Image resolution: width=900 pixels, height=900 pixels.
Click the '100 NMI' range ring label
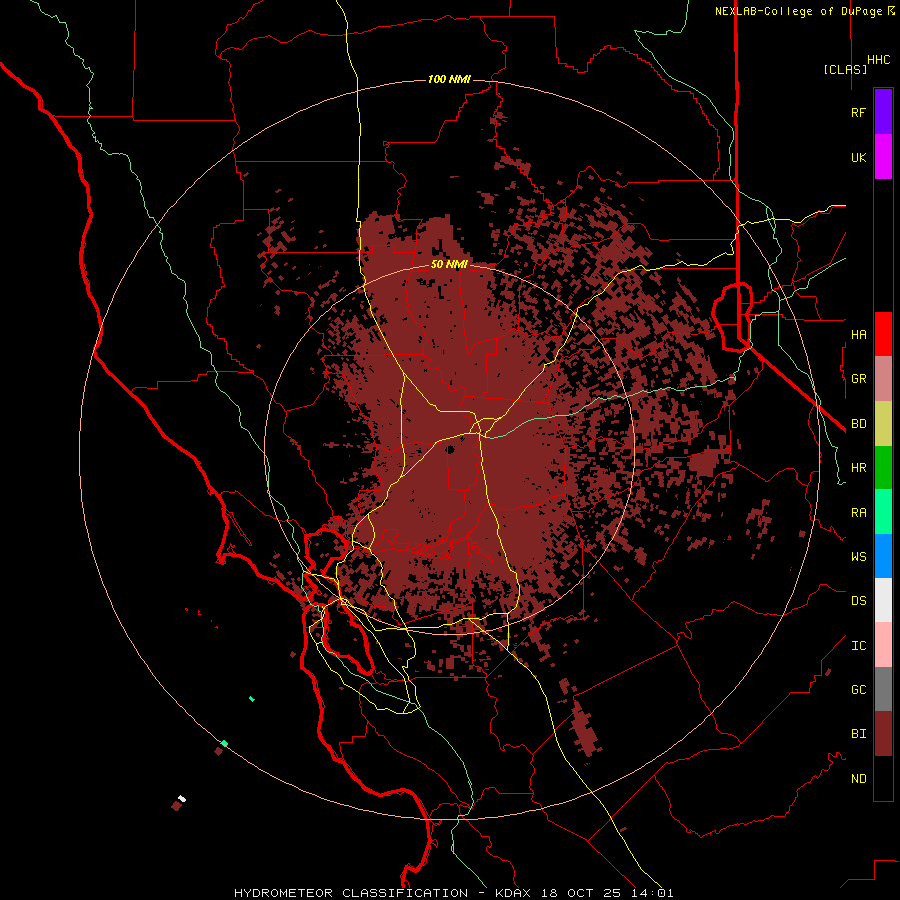(449, 79)
